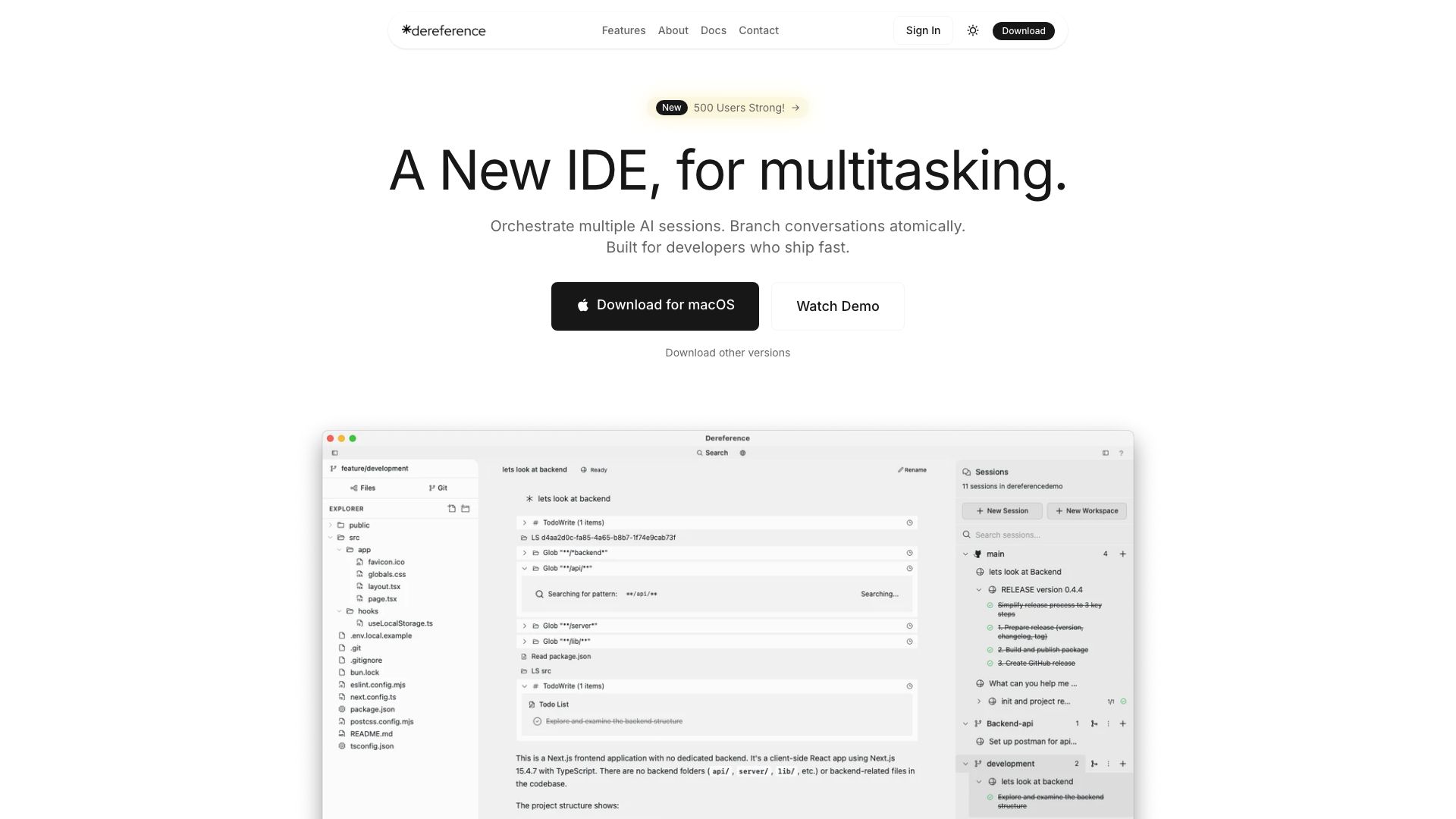Open help via the question mark icon
The image size is (1456, 819).
click(x=1121, y=453)
